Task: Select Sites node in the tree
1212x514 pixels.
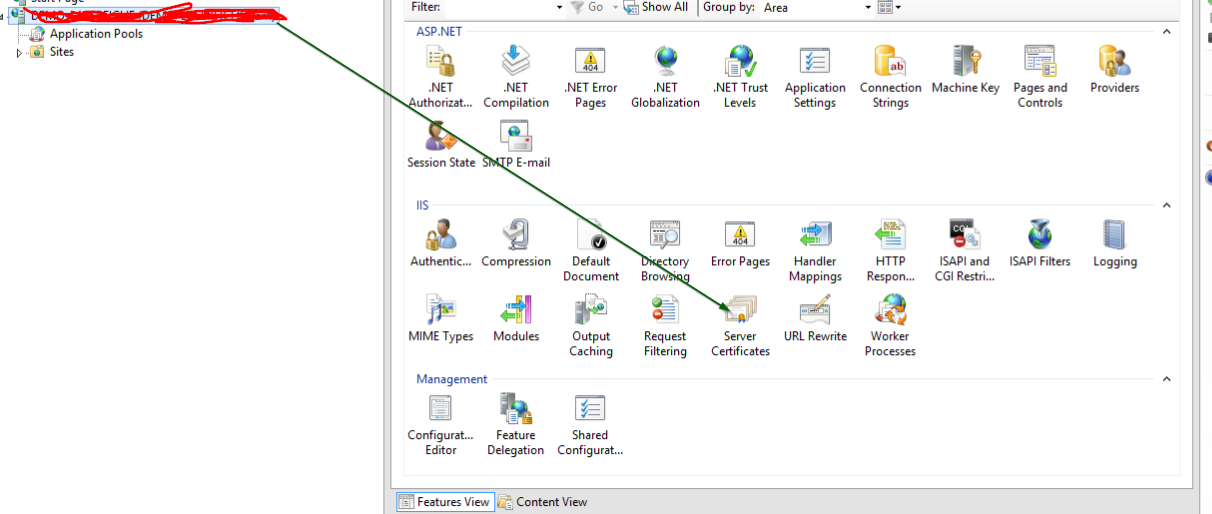Action: click(62, 52)
